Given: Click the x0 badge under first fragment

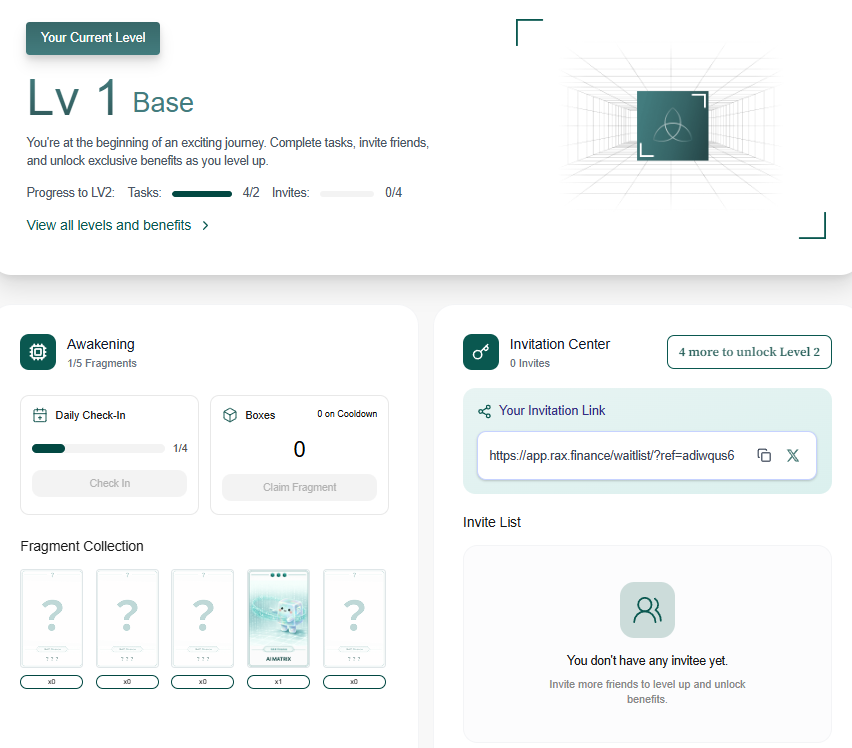Looking at the screenshot, I should coord(52,682).
